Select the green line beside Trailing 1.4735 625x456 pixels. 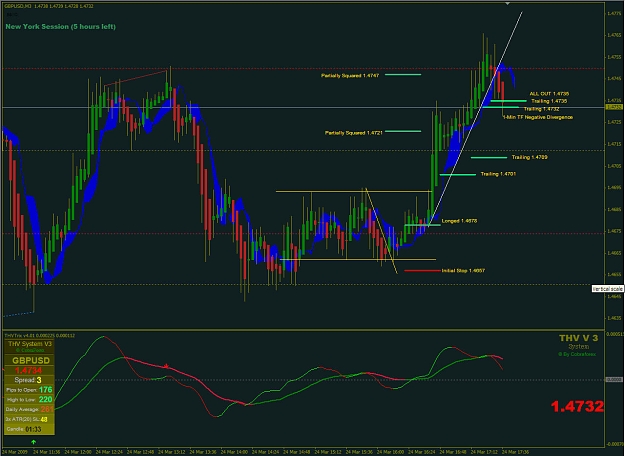(x=509, y=101)
